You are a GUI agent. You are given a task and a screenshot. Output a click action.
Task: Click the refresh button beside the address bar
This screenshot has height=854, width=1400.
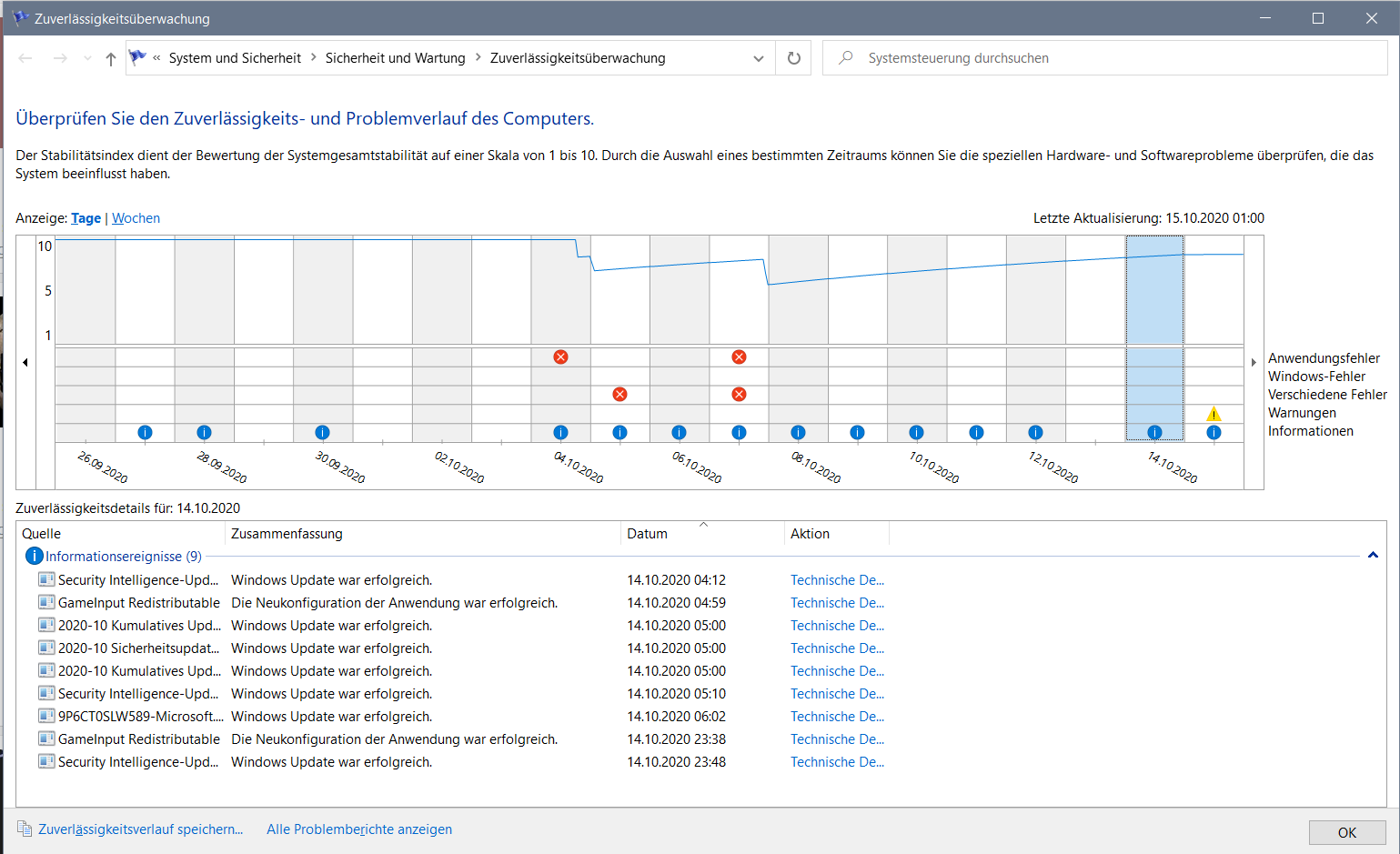pos(793,58)
